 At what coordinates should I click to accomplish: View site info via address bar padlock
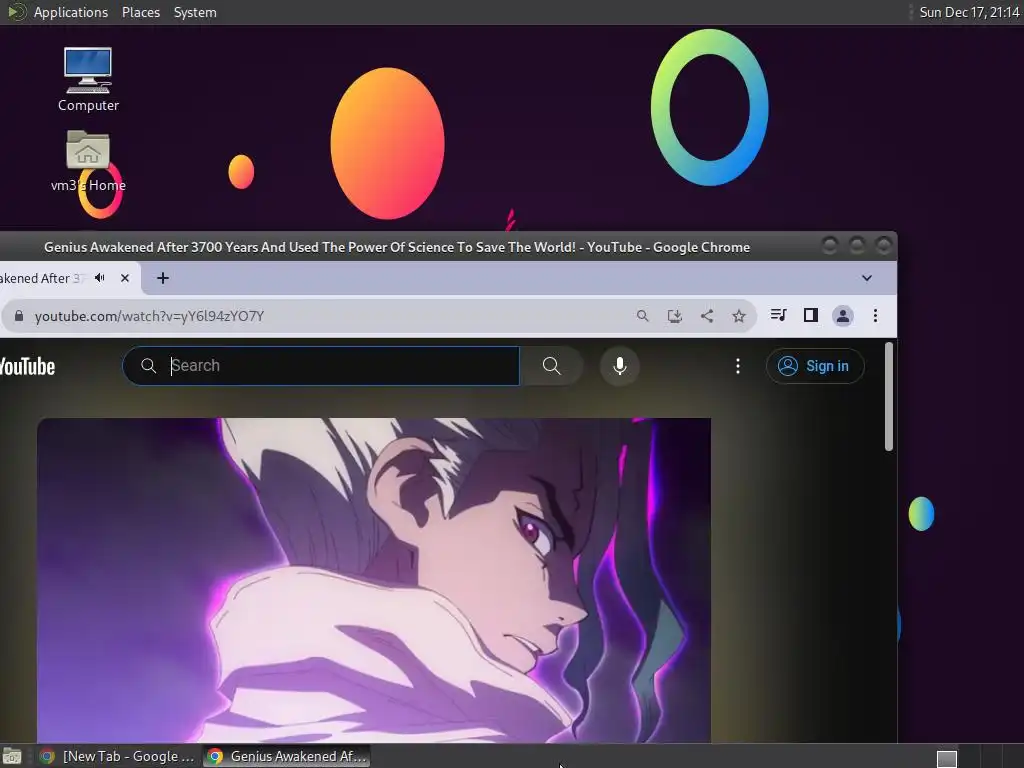pyautogui.click(x=19, y=316)
